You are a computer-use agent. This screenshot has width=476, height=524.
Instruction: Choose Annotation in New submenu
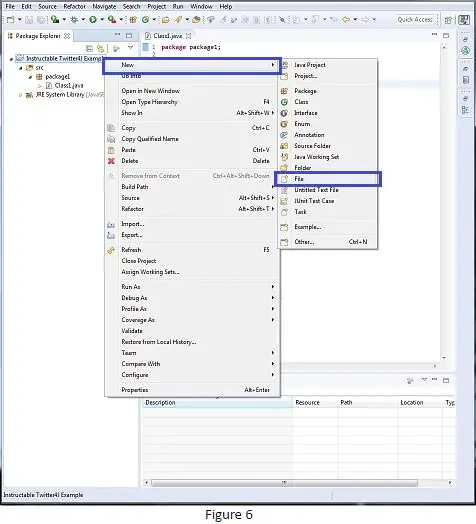click(328, 135)
